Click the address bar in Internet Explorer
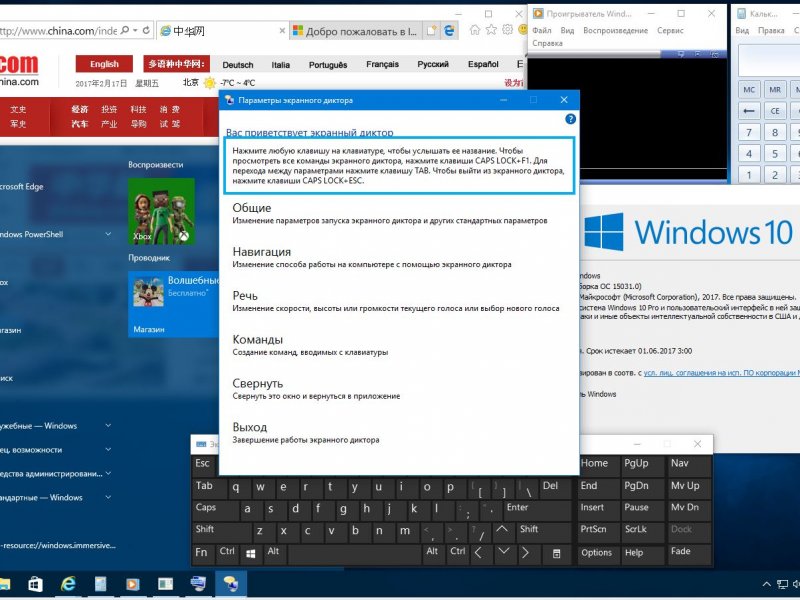This screenshot has width=800, height=600. pyautogui.click(x=59, y=31)
